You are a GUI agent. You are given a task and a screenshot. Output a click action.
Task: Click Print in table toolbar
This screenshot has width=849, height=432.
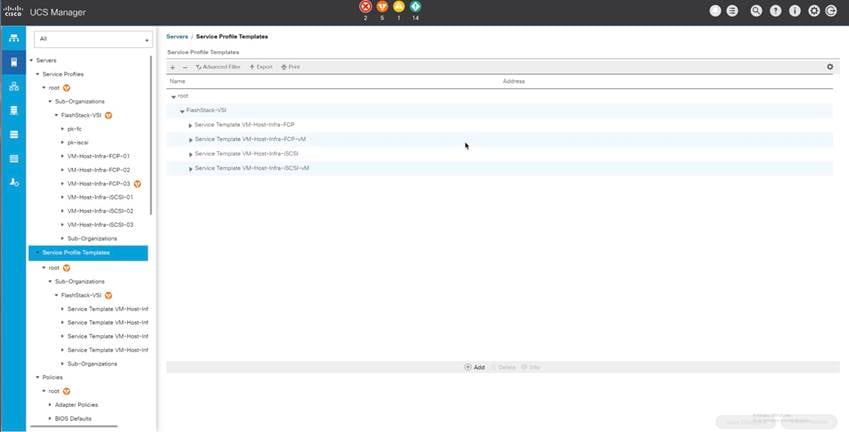[x=291, y=67]
